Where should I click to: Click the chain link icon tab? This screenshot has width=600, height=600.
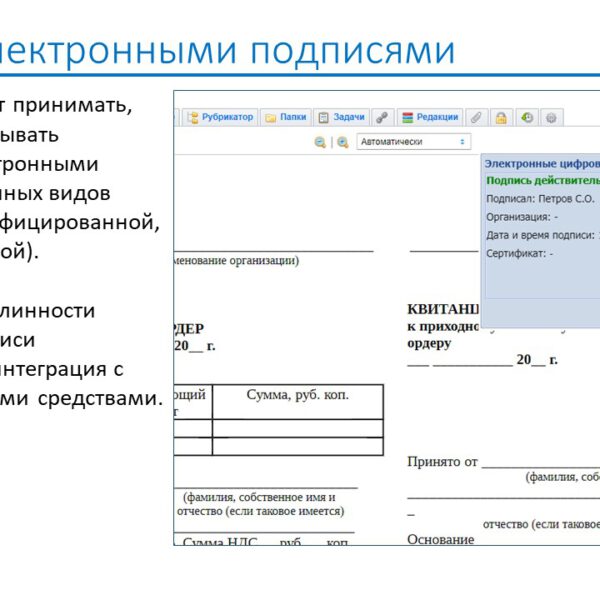pos(383,117)
